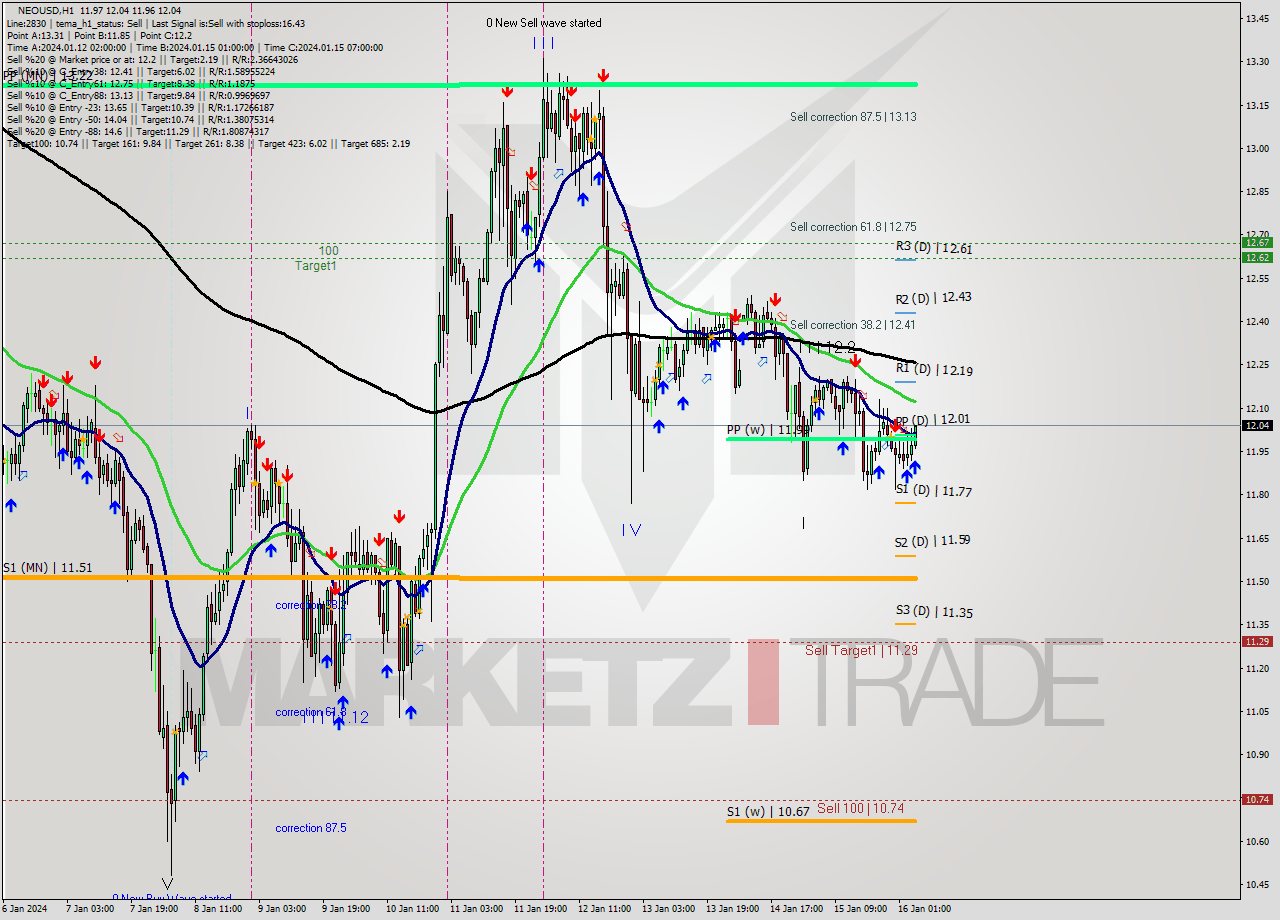Viewport: 1280px width, 920px height.
Task: Select the S1 (MN) | 11.51 label
Action: click(x=47, y=568)
